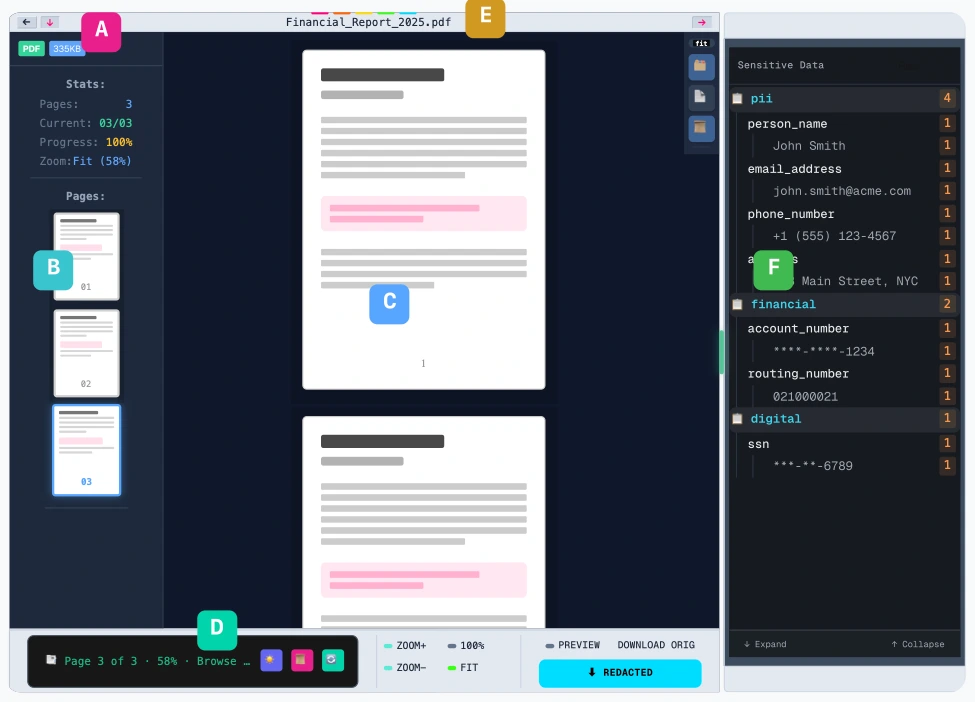
Task: Click the '335KB' file size badge
Action: (67, 48)
